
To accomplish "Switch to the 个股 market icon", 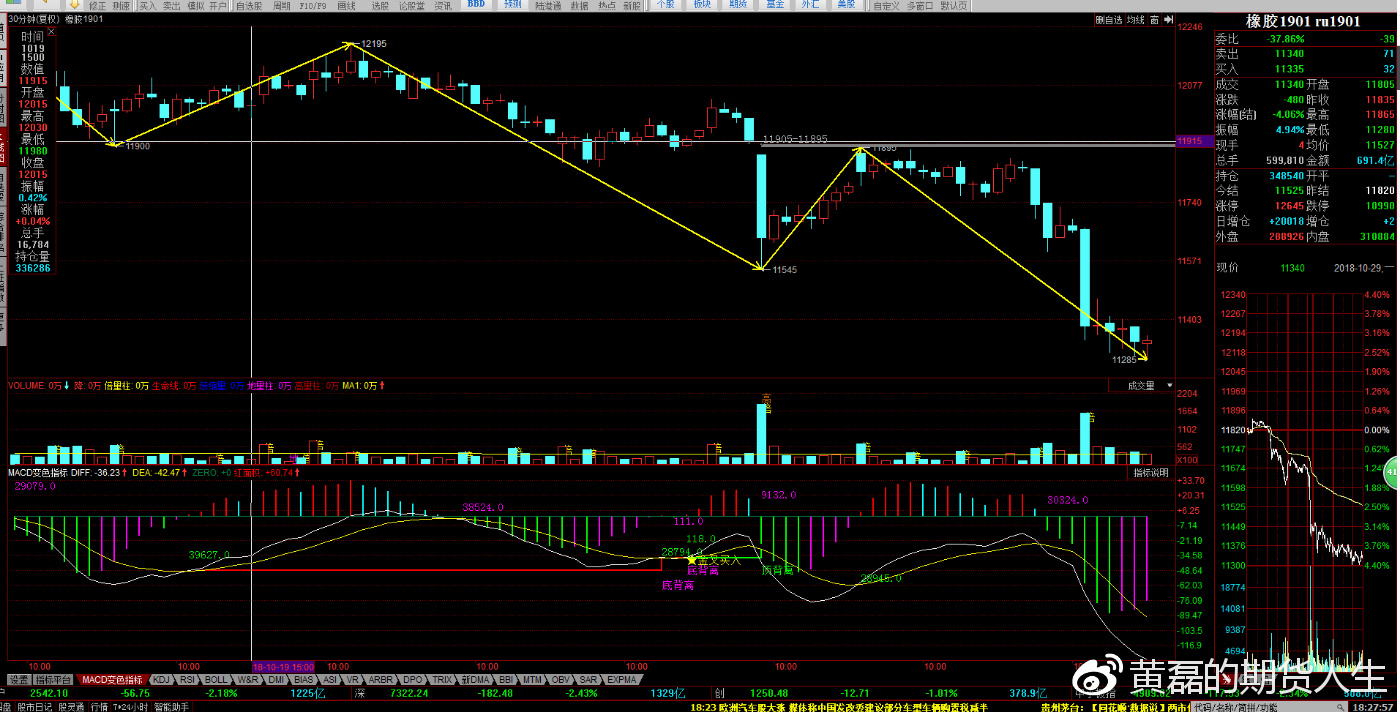I will point(665,5).
